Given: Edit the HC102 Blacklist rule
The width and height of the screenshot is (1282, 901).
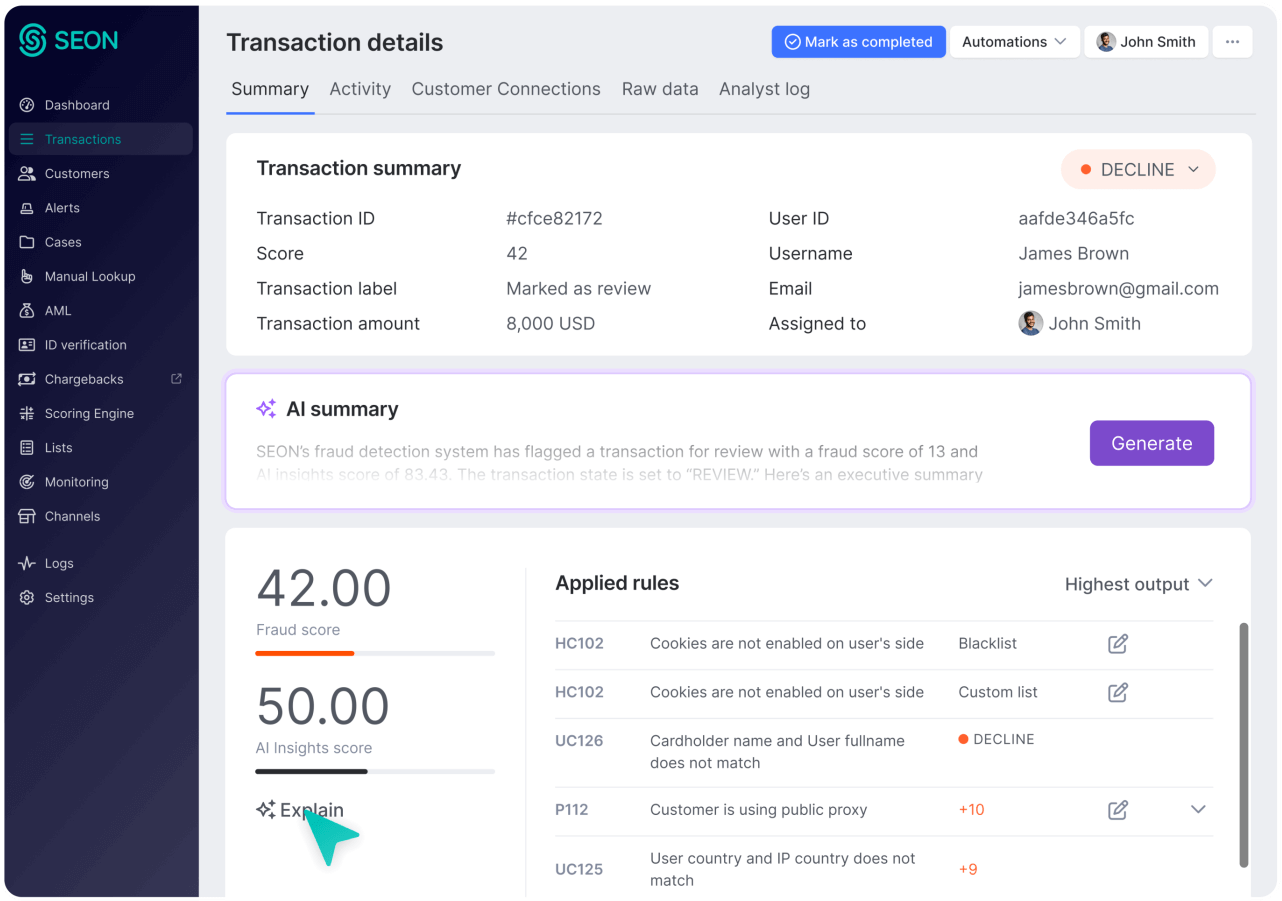Looking at the screenshot, I should 1118,644.
